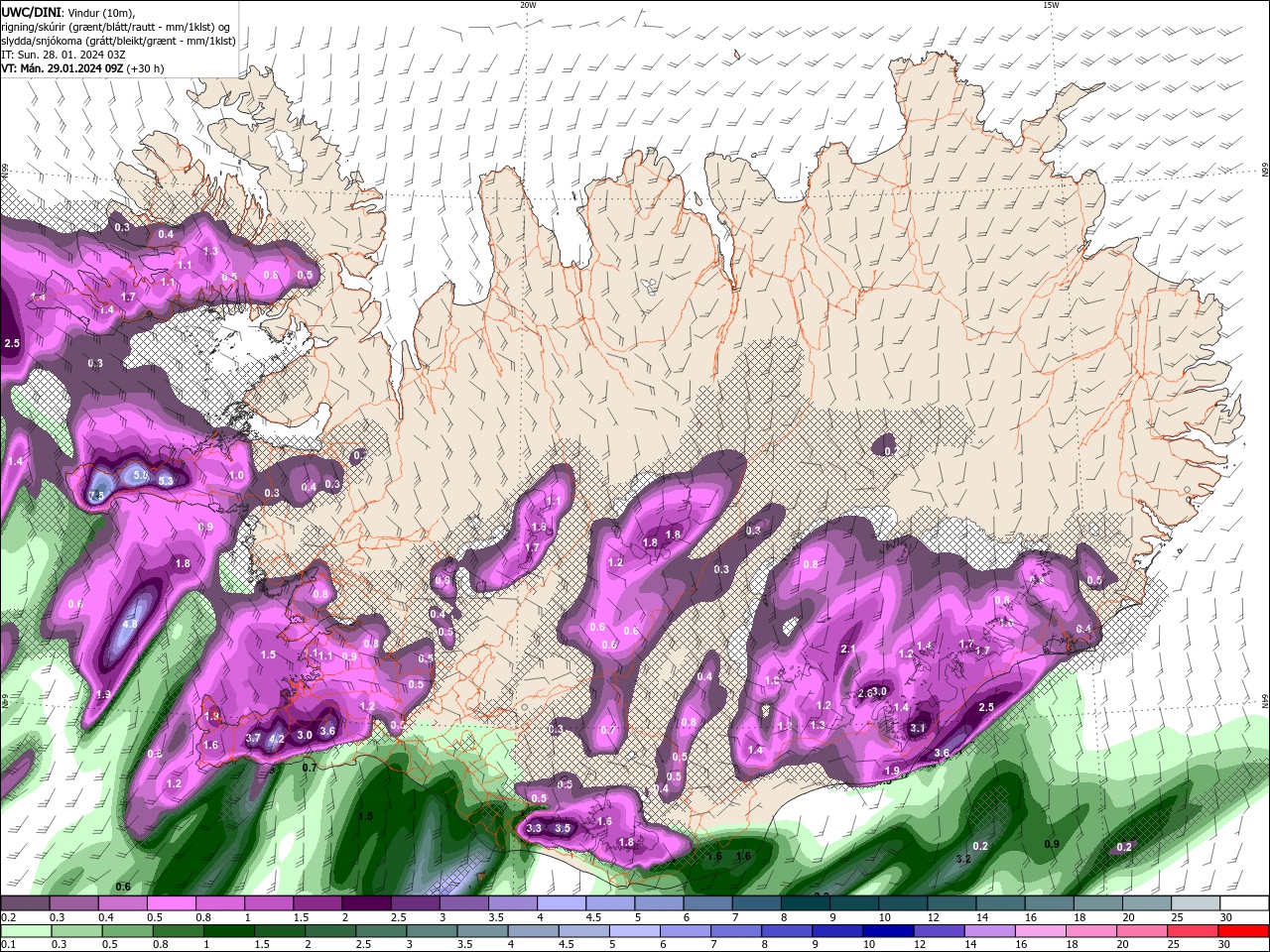Select the darkest purple snow legend swatch labeled 2
Screen dimensions: 1270x952
coord(365,903)
